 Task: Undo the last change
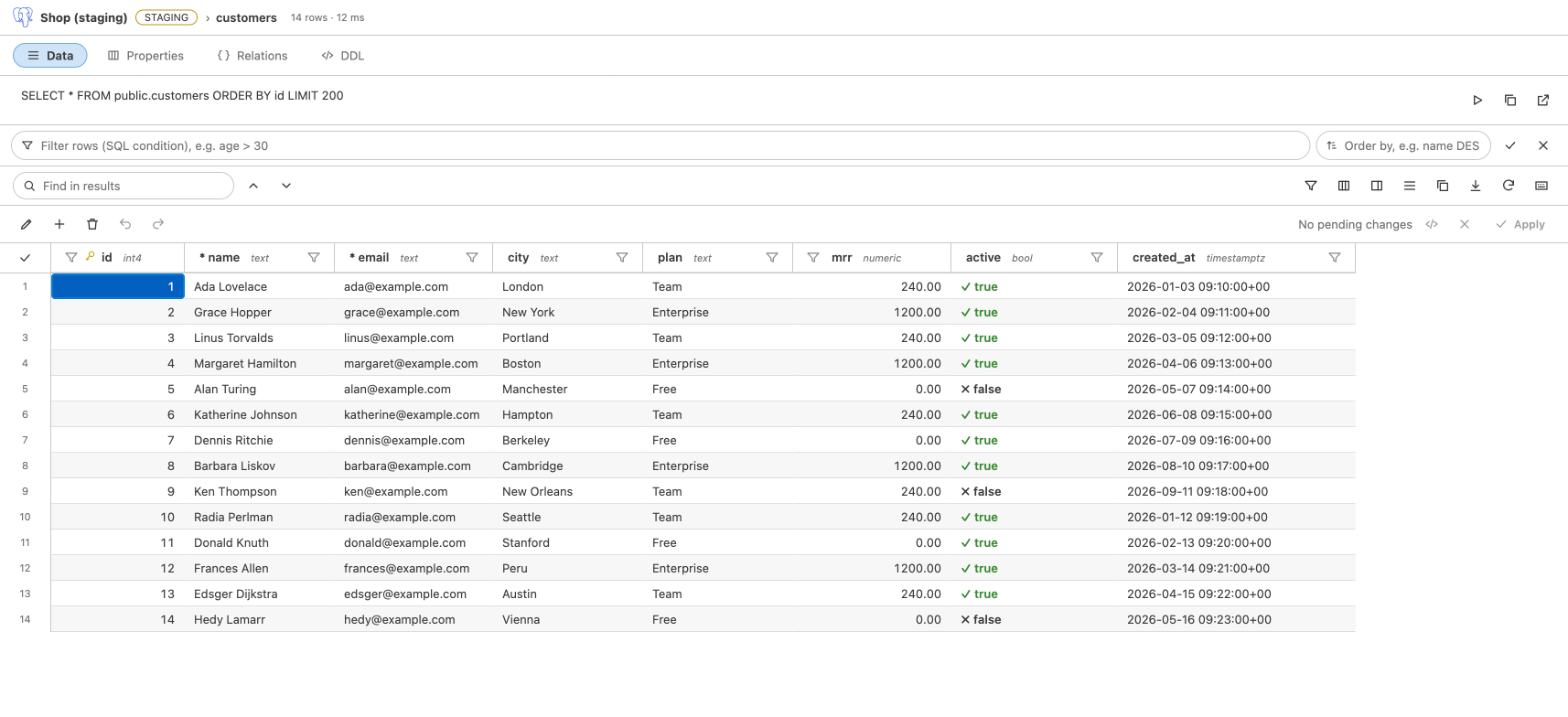(125, 225)
